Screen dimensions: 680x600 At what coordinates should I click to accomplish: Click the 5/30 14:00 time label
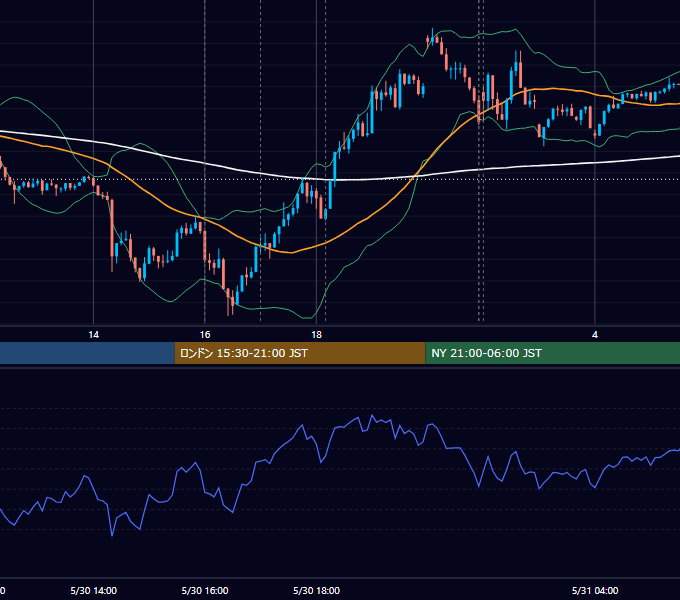pyautogui.click(x=94, y=590)
